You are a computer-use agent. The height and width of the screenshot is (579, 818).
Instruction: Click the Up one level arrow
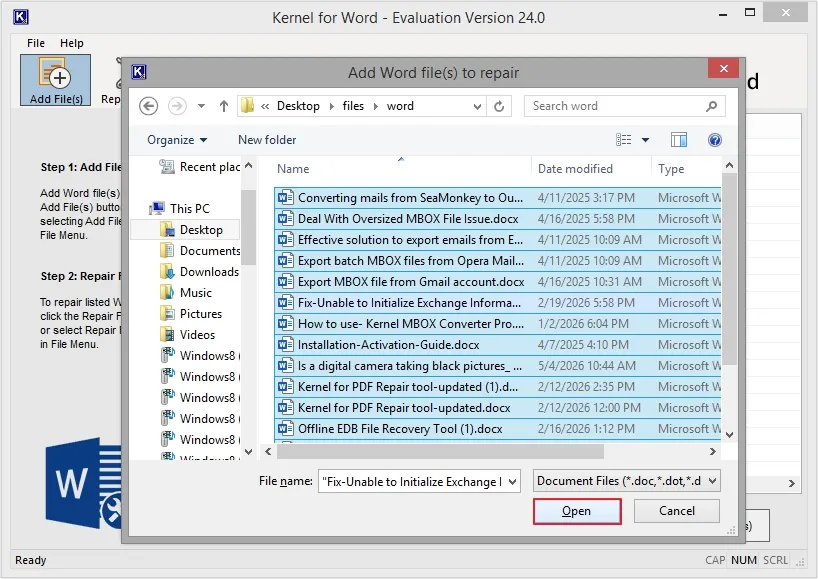pyautogui.click(x=224, y=106)
